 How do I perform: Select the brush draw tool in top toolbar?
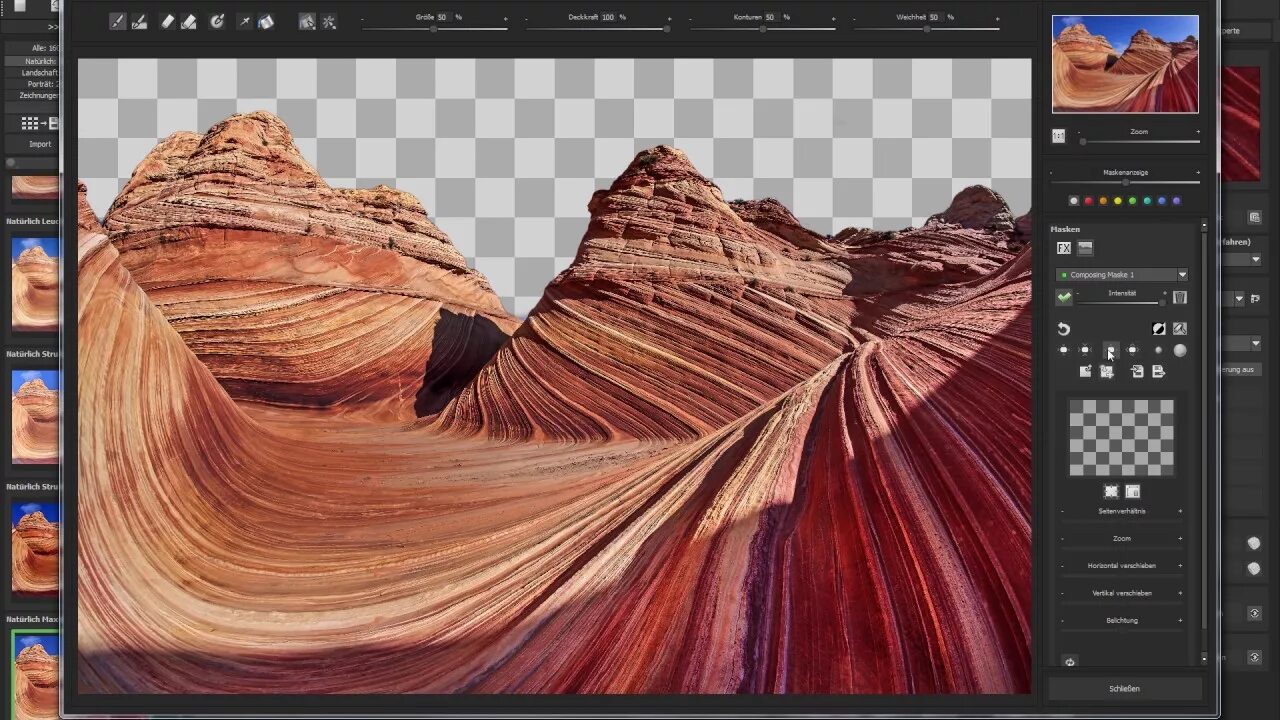coord(117,21)
